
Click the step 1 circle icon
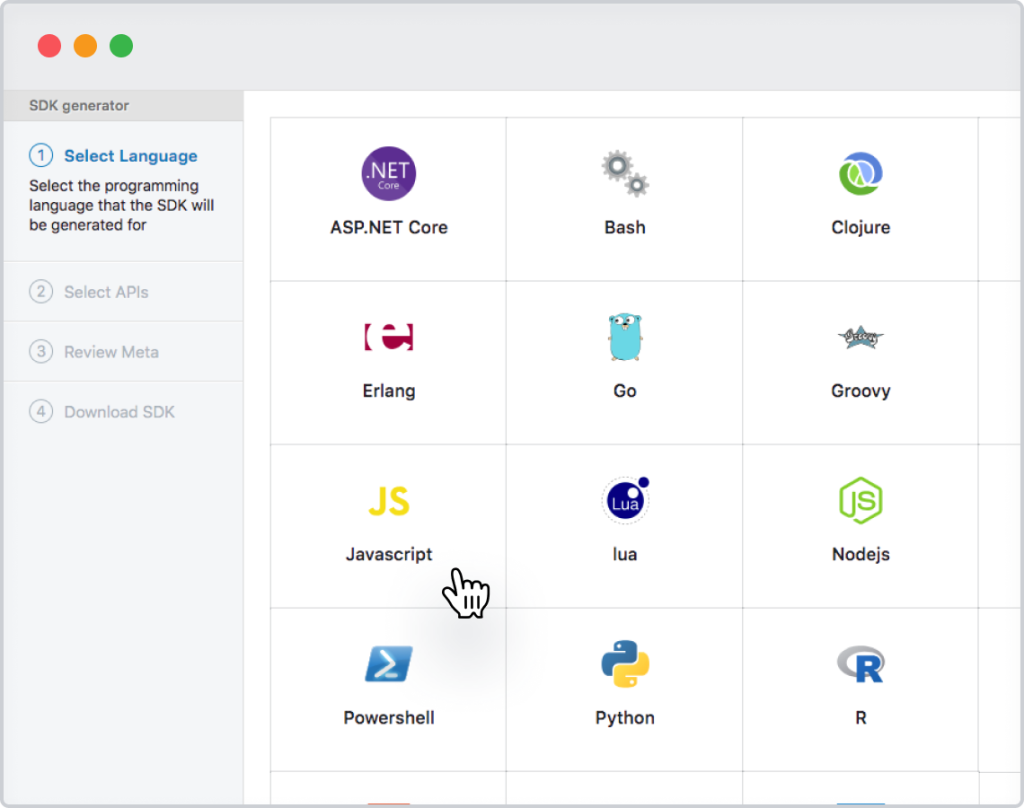41,155
